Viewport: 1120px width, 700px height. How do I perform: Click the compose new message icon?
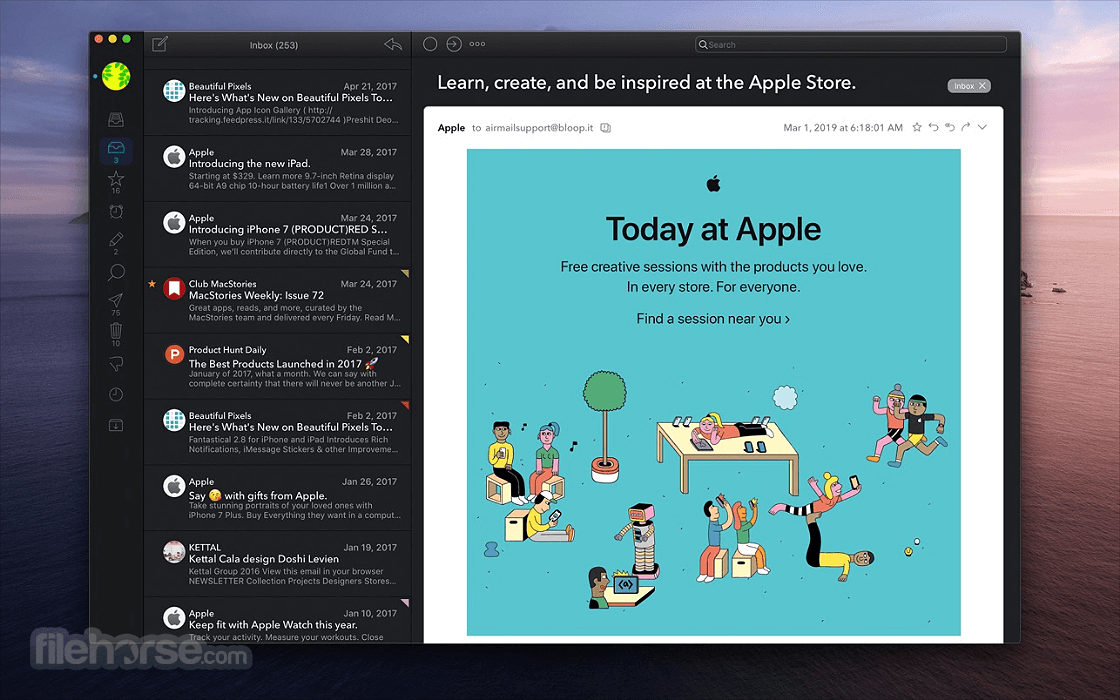[160, 44]
